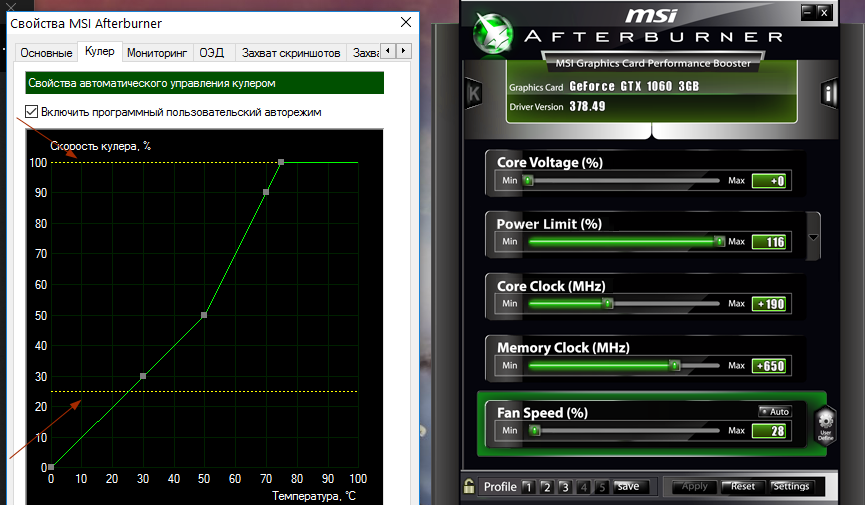Expand the Power Limit dropdown arrow
Screen dimensions: 865x505
[x=813, y=237]
